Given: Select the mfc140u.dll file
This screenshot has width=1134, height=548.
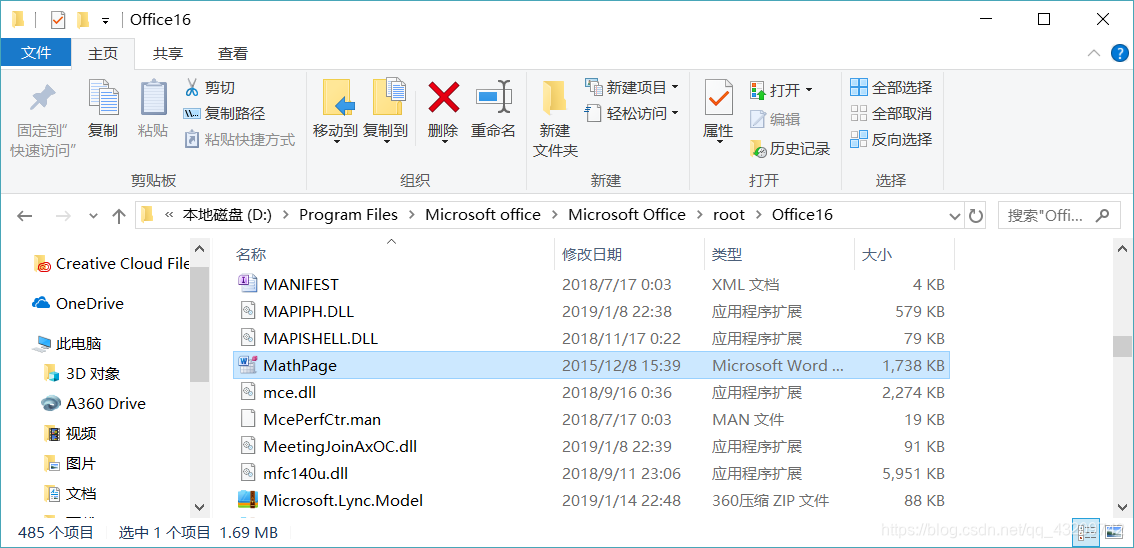Looking at the screenshot, I should 592,474.
